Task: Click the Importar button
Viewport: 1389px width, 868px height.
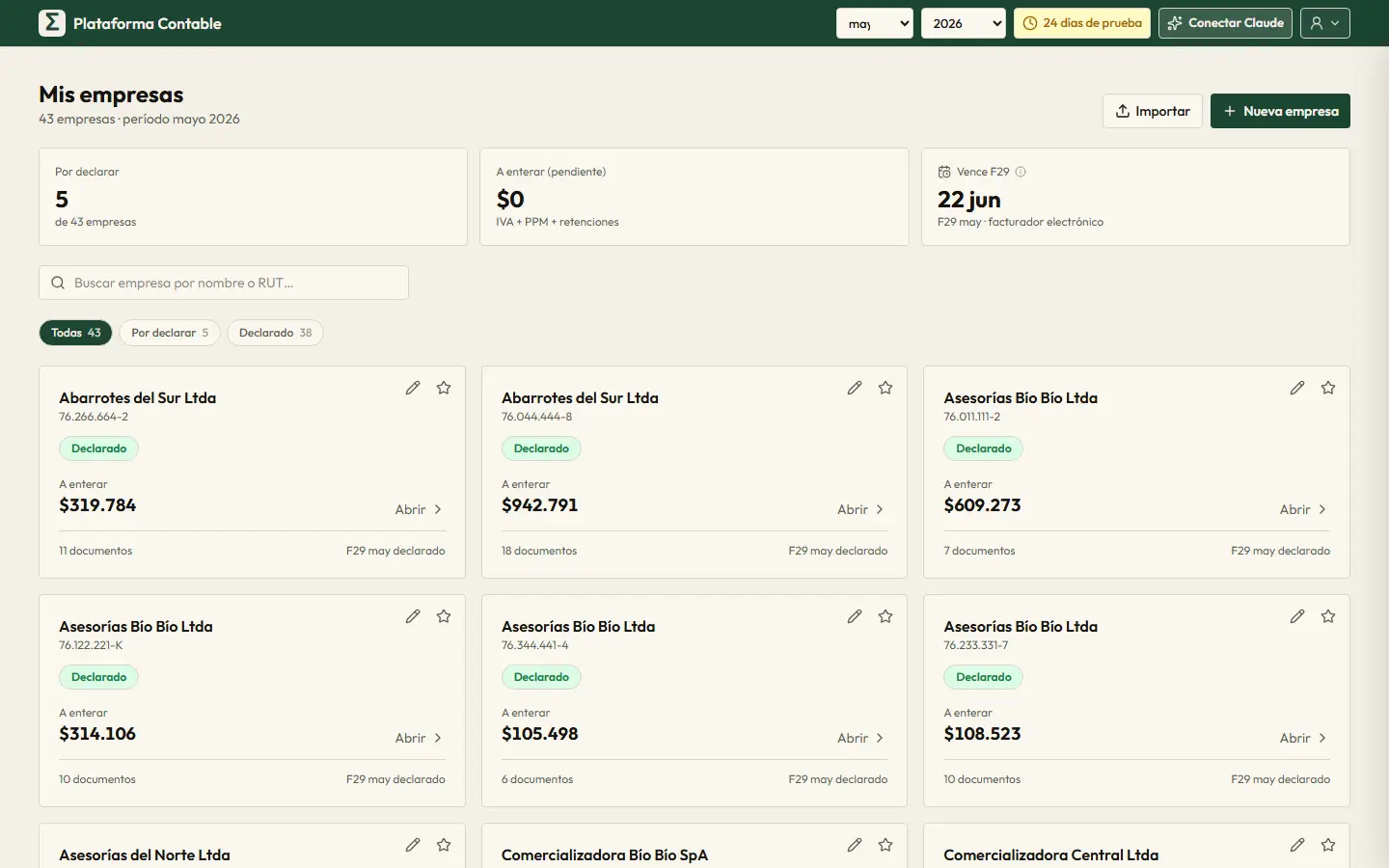Action: (x=1153, y=111)
